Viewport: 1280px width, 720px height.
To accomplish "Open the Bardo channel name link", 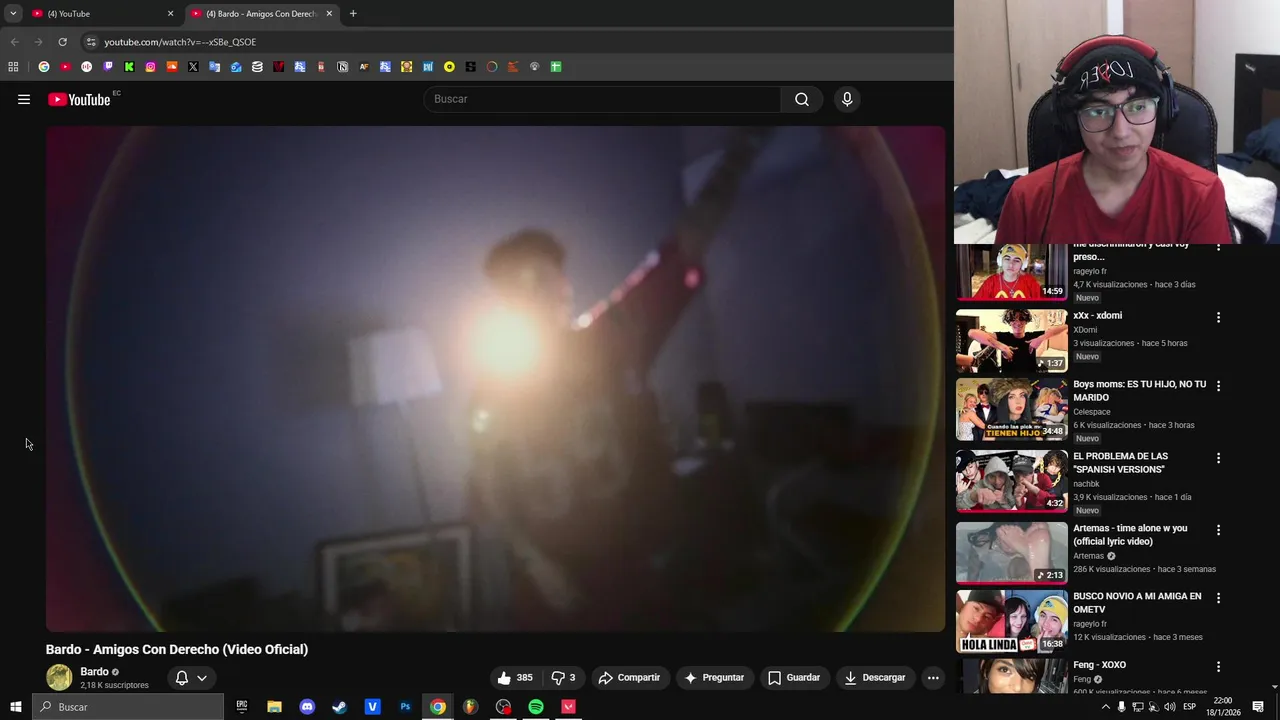I will tap(94, 672).
